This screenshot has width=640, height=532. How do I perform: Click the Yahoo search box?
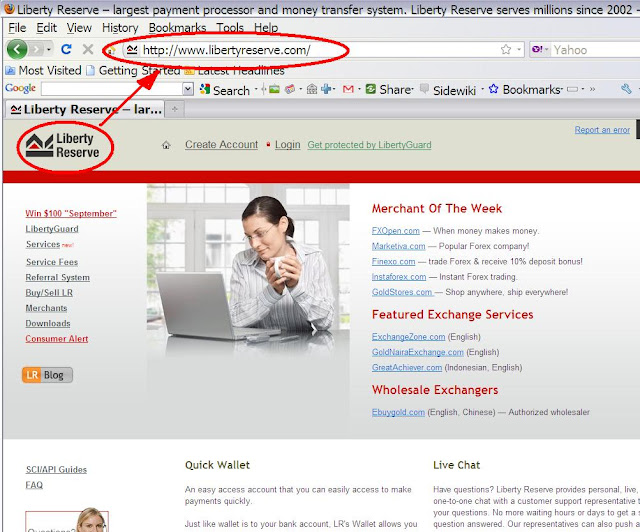click(x=595, y=50)
